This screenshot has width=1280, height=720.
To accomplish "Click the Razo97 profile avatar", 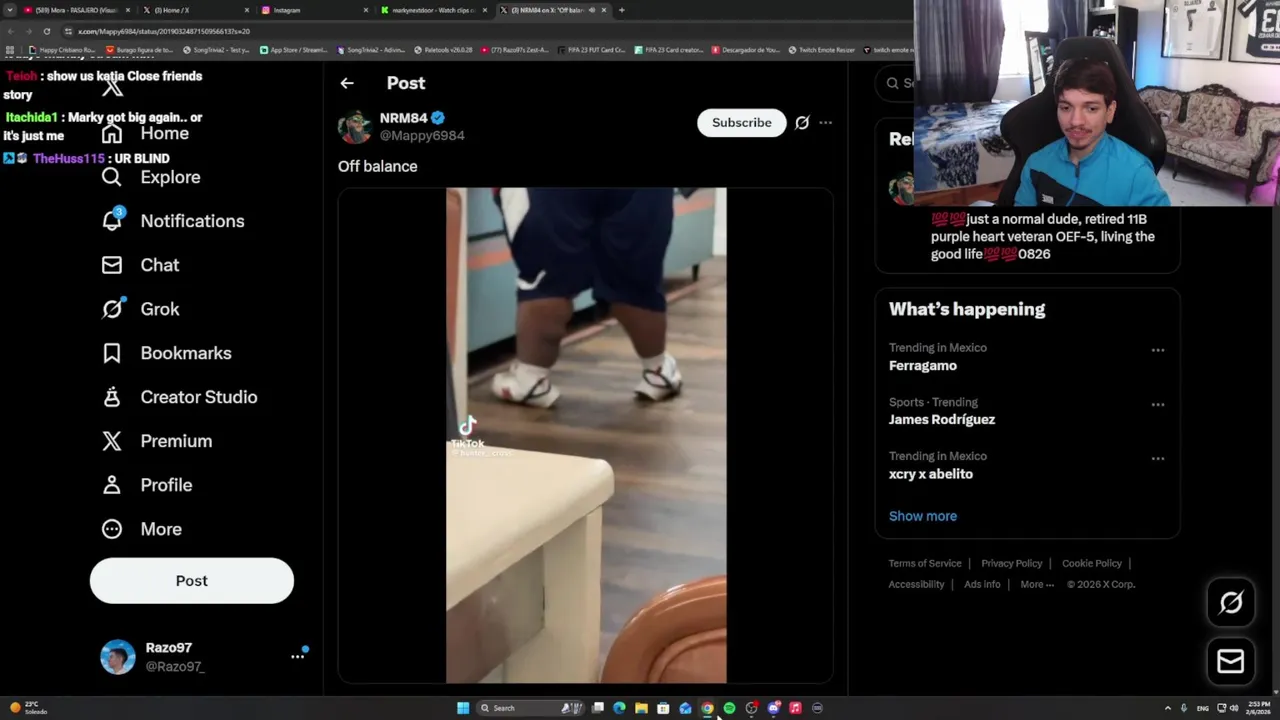I will click(x=118, y=657).
